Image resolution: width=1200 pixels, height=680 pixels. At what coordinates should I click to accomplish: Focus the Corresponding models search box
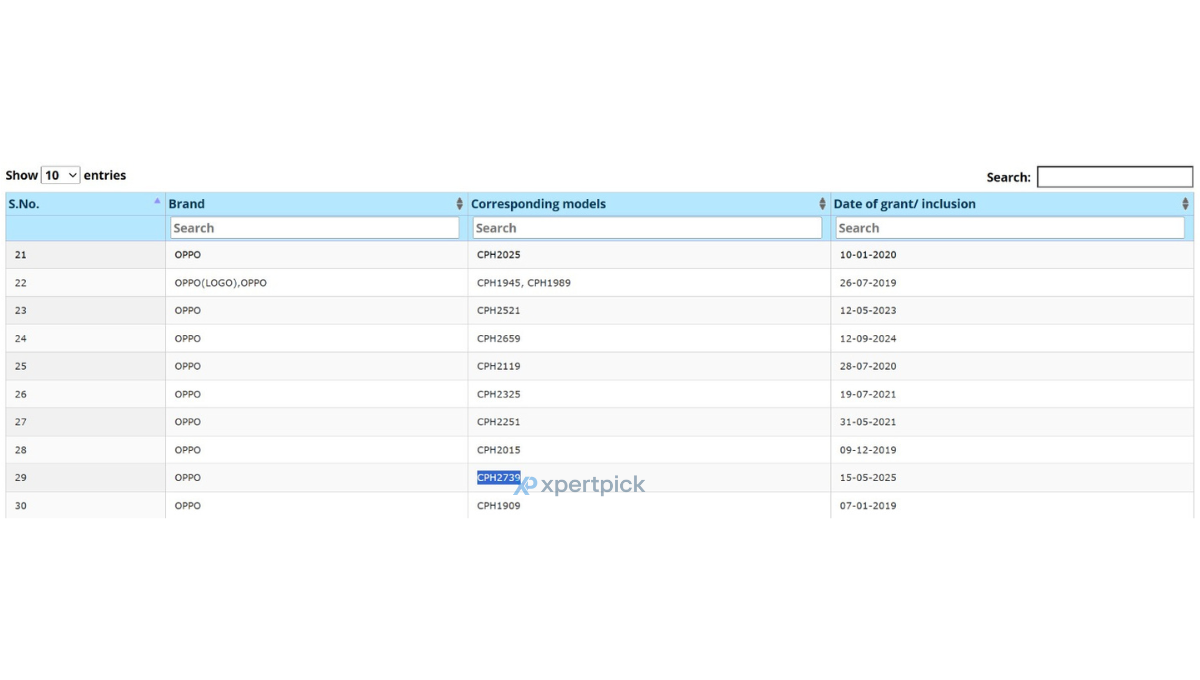click(x=647, y=228)
